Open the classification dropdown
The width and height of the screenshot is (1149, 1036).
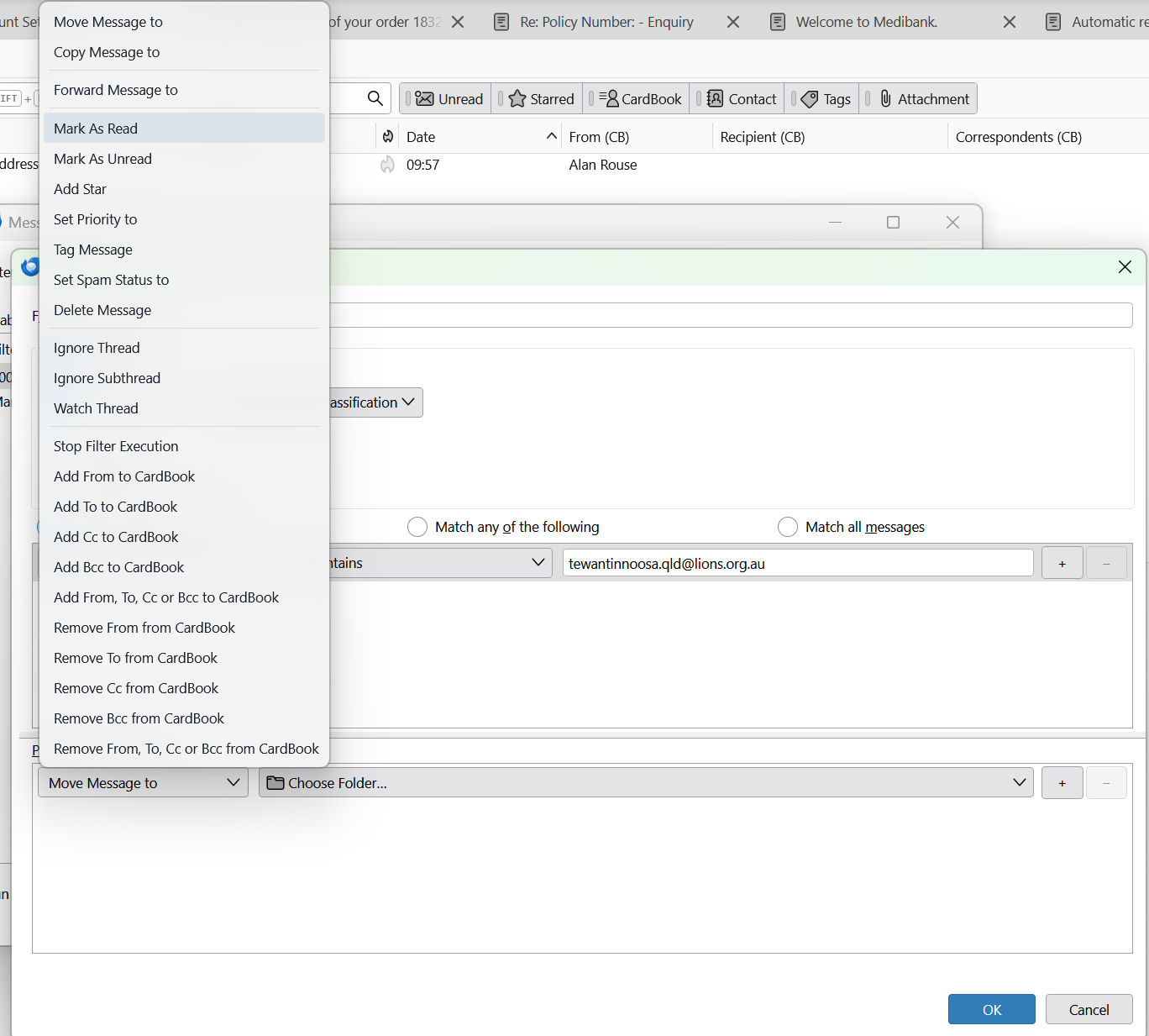[375, 402]
